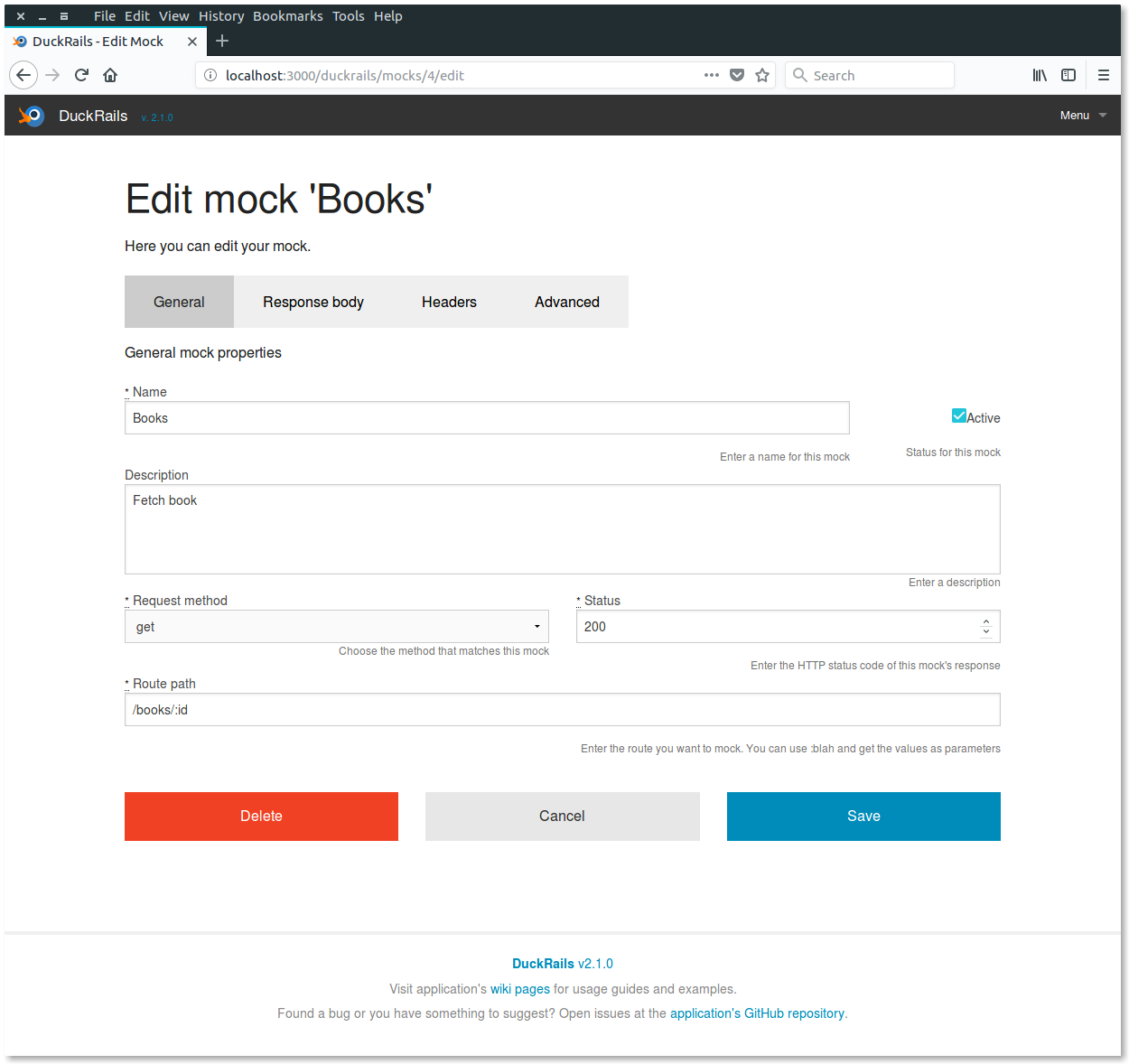The image size is (1129, 1064).
Task: Switch to the Headers tab
Action: pos(449,302)
